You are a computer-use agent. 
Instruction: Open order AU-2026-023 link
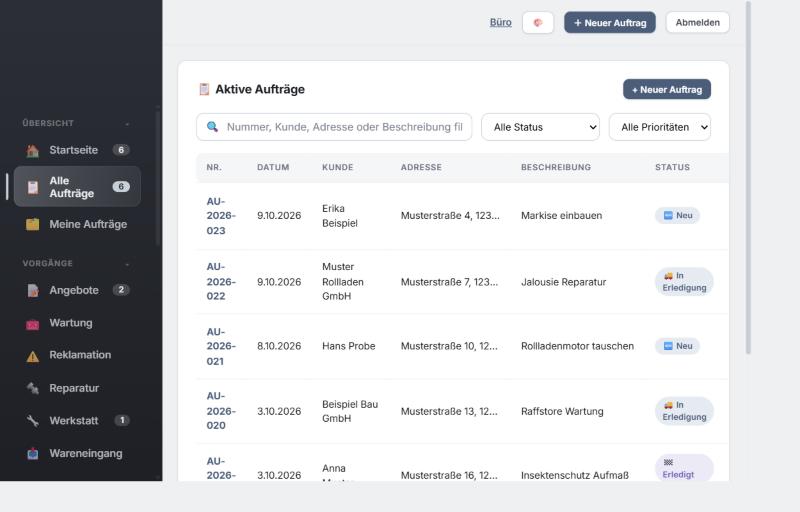click(x=221, y=216)
